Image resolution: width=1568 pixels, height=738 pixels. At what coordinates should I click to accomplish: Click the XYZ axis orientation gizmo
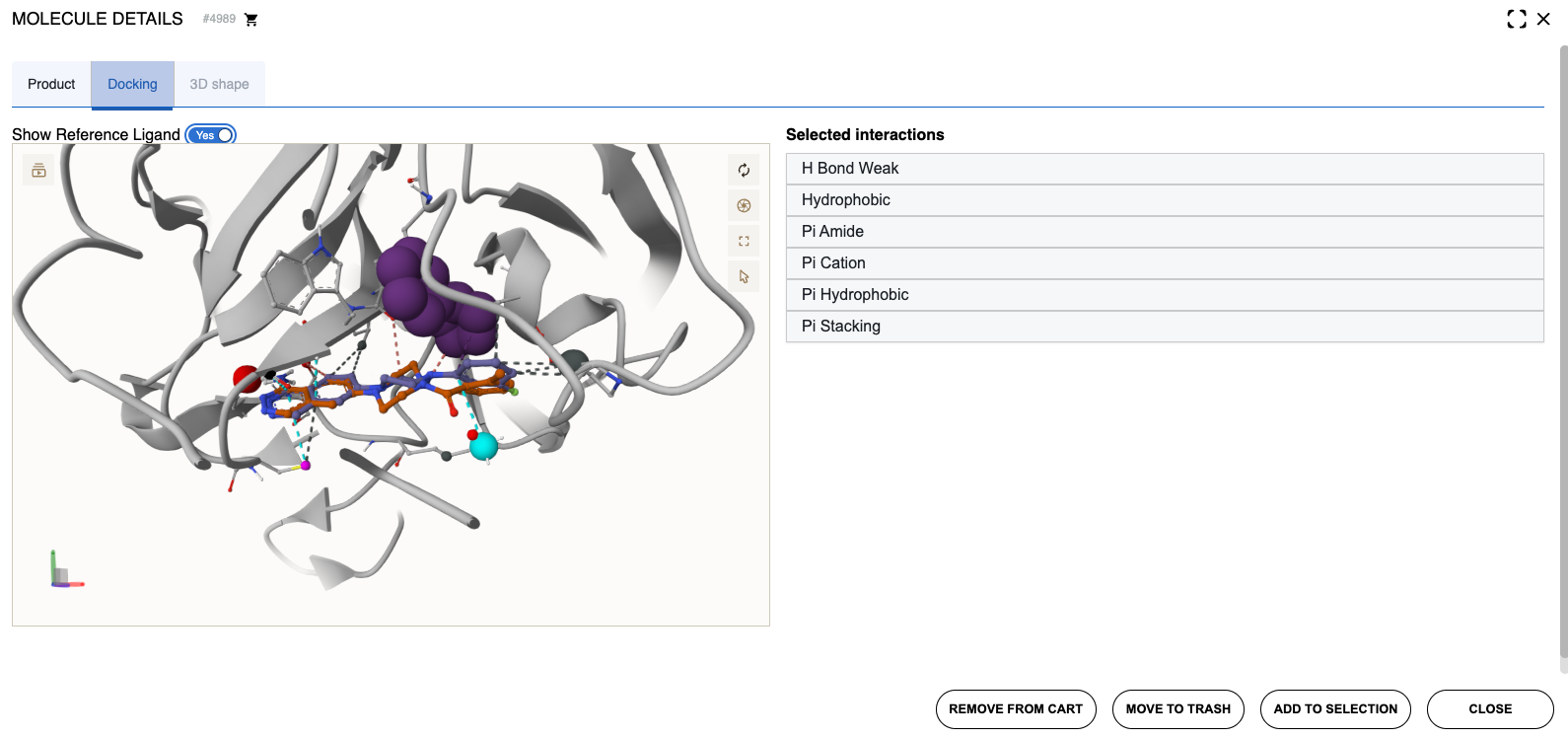point(64,572)
